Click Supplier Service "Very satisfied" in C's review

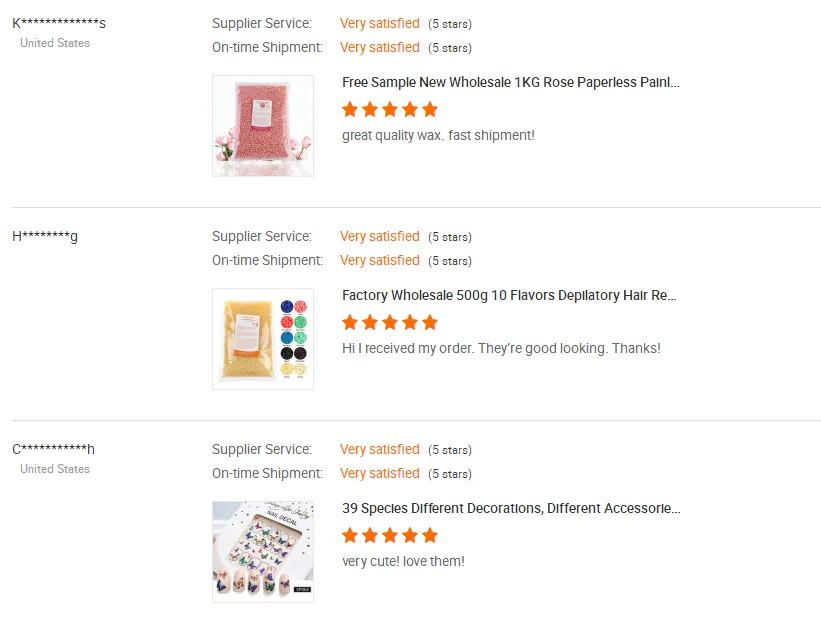click(x=379, y=449)
